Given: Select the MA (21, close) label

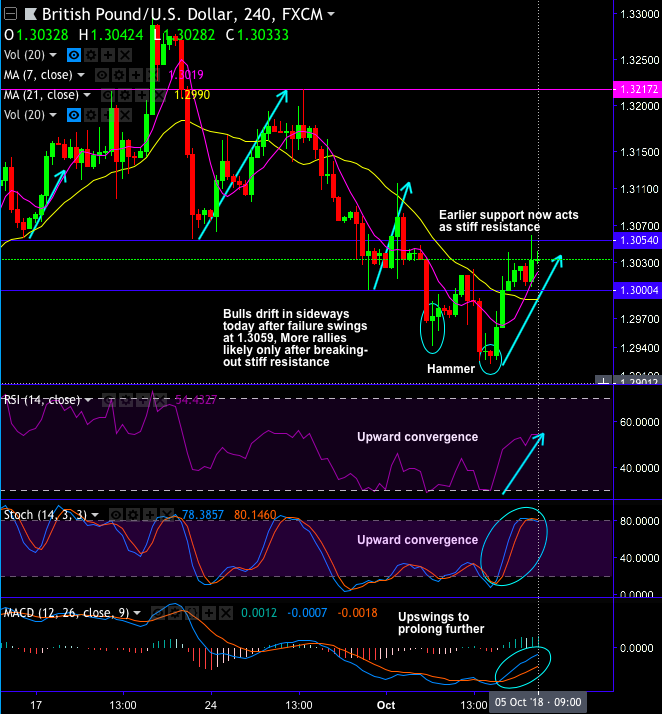Looking at the screenshot, I should (41, 95).
